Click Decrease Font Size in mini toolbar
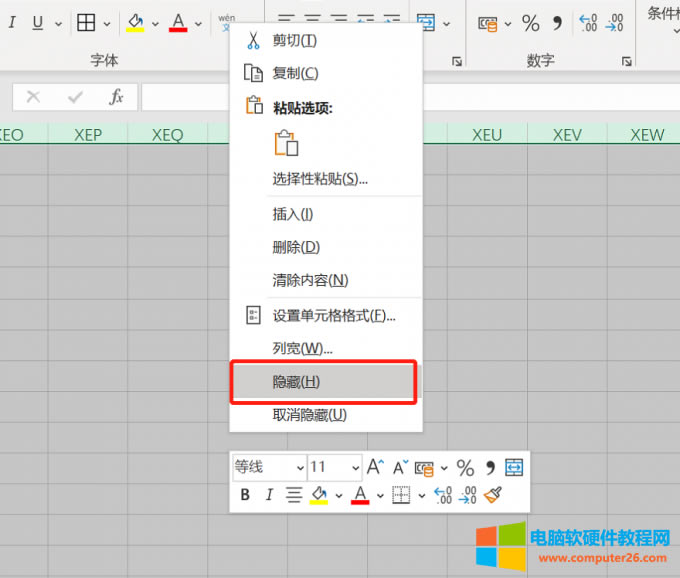The height and width of the screenshot is (578, 680). 400,467
